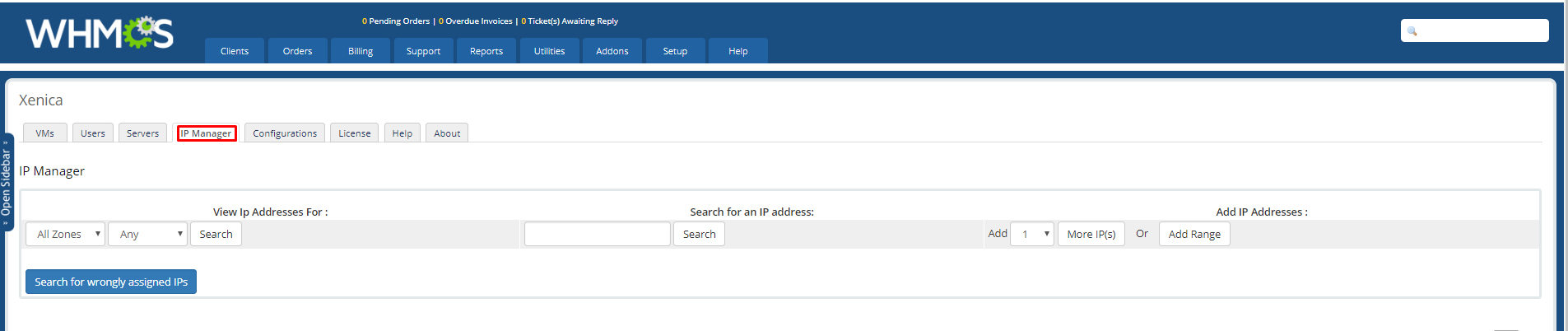Screen dimensions: 1568x331
Task: Switch to the Servers tab
Action: tap(143, 133)
